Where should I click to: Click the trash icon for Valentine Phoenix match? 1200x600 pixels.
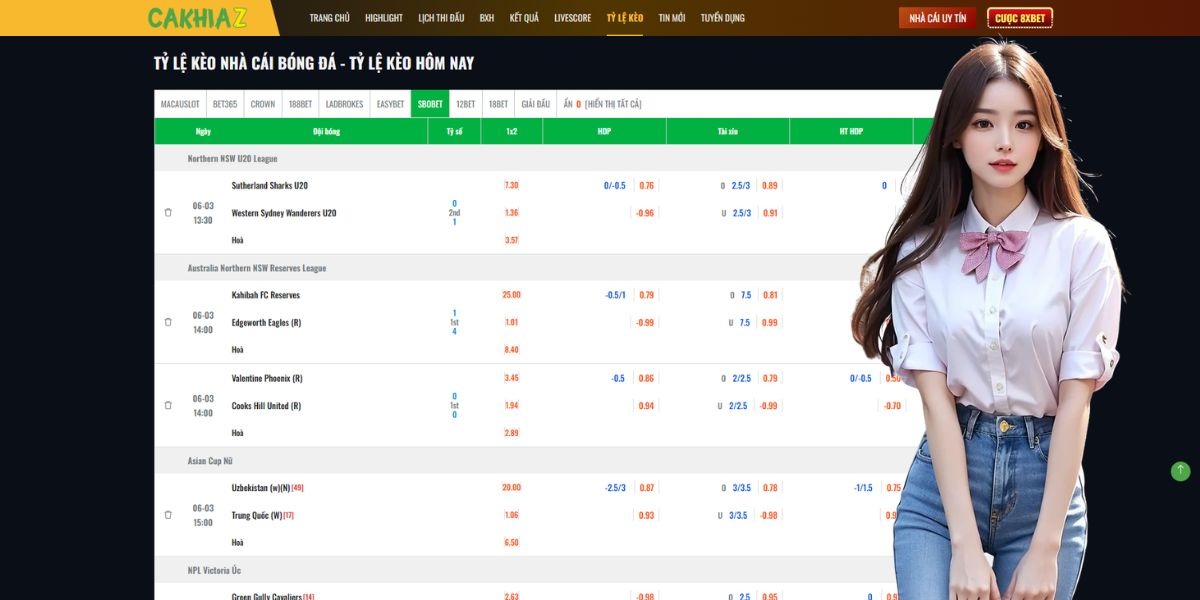click(x=168, y=405)
